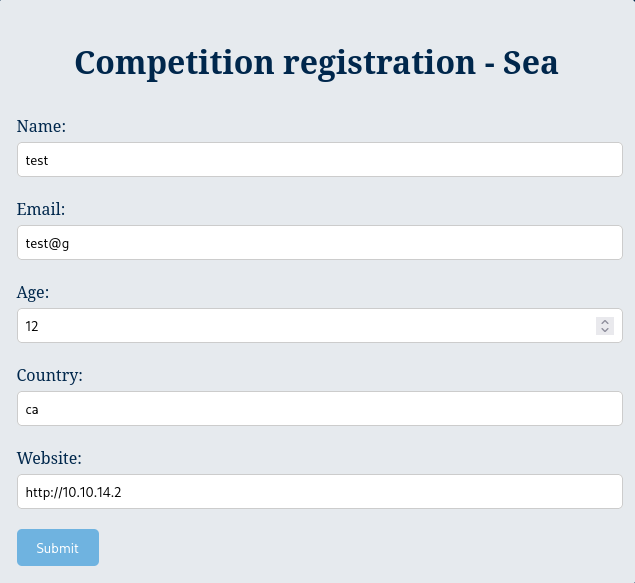Place cursor on the "http://10.10.14.2" URL text
This screenshot has width=635, height=583.
click(x=74, y=491)
